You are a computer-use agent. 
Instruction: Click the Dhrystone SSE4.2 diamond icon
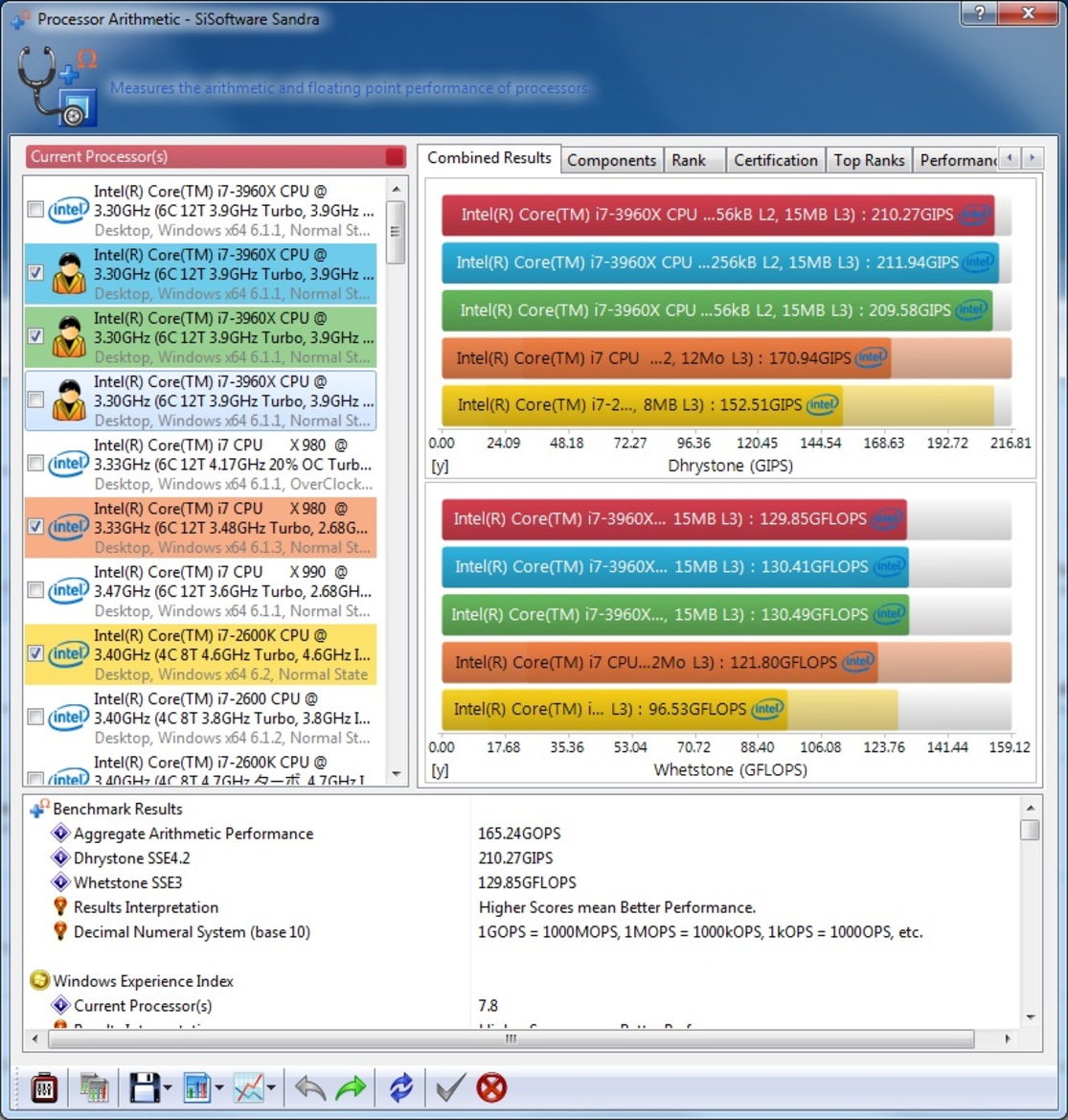(60, 857)
